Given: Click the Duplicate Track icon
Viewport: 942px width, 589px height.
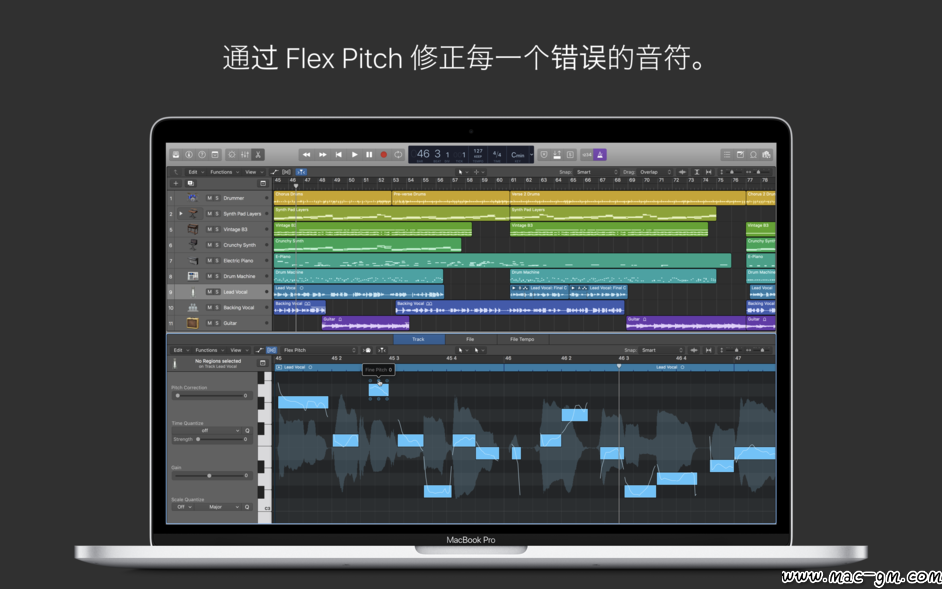Looking at the screenshot, I should (x=190, y=183).
